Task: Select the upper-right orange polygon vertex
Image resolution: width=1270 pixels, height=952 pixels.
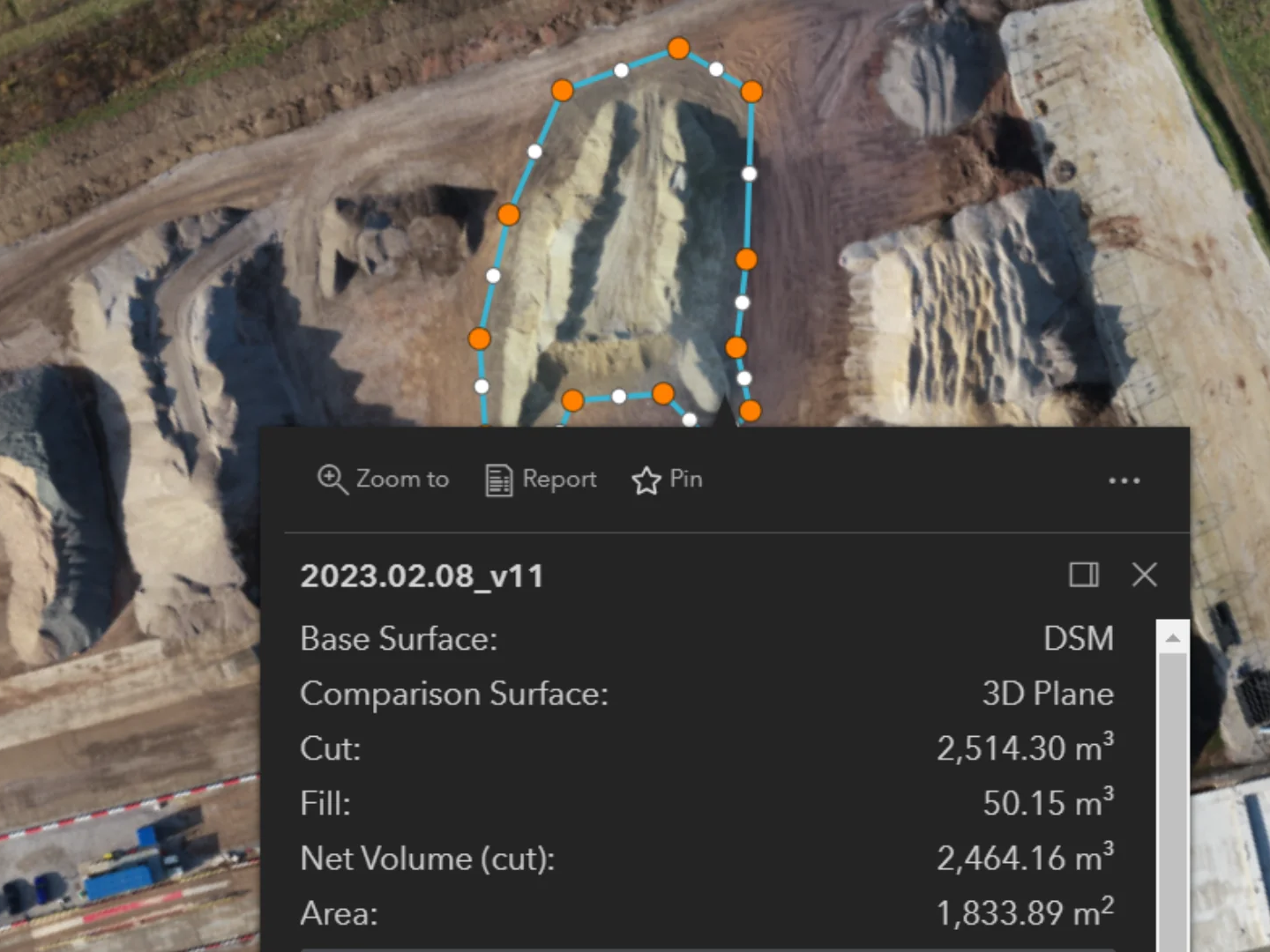Action: point(751,91)
